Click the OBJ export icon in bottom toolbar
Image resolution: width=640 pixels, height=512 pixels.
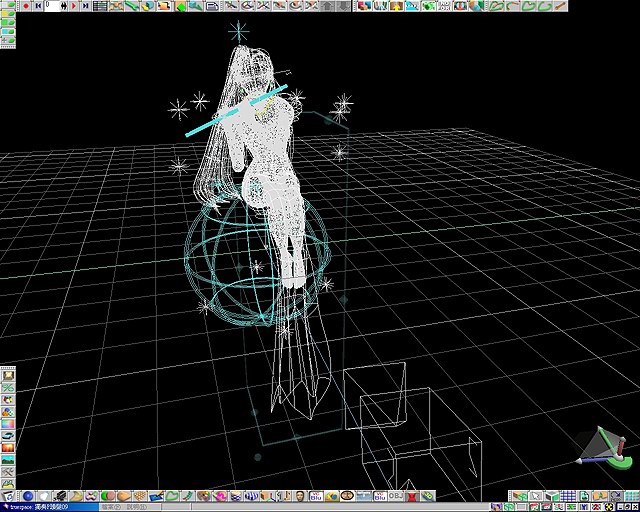click(395, 496)
